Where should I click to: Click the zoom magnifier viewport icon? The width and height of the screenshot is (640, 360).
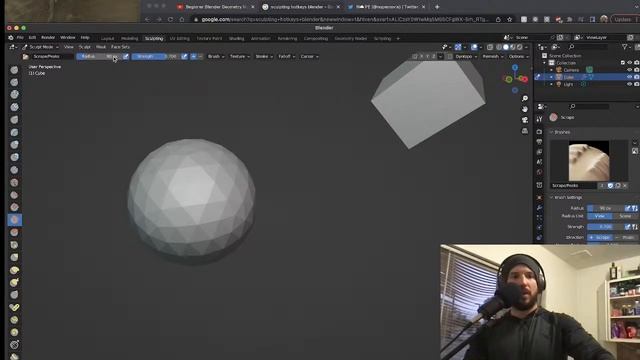pyautogui.click(x=525, y=98)
